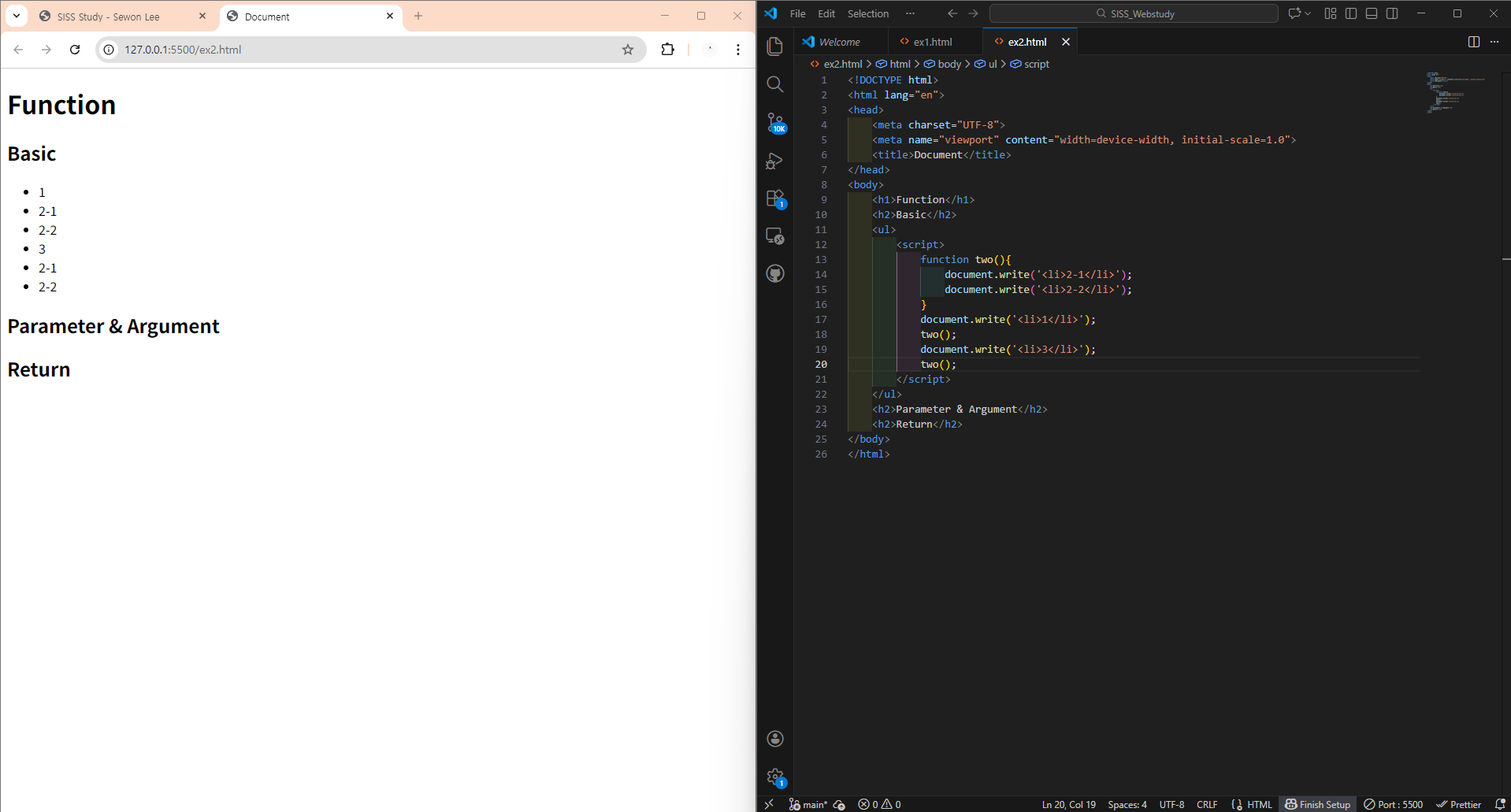Open the Manage settings gear
The image size is (1511, 812).
775,777
